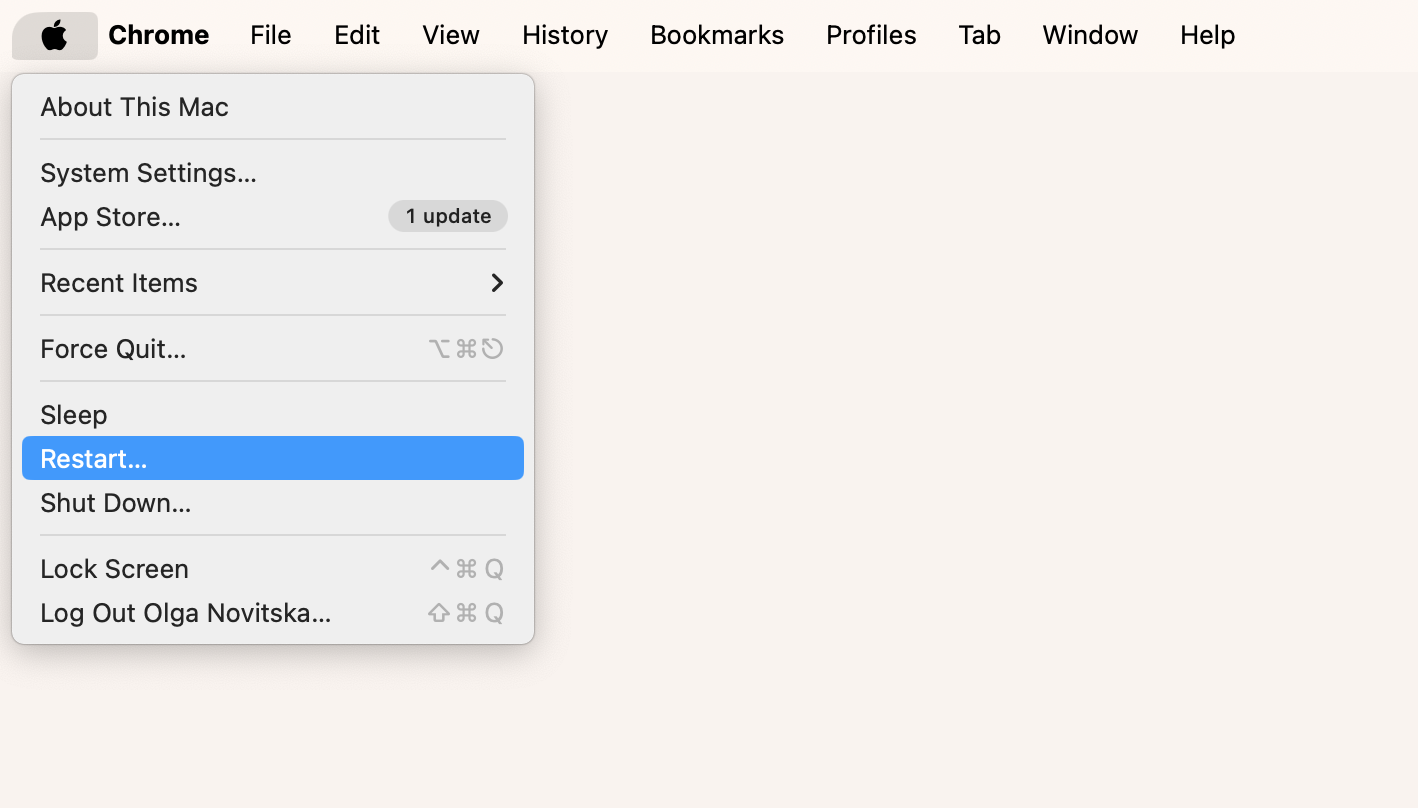Log Out Olga Novitska
Screen dimensions: 1418x808
click(186, 612)
